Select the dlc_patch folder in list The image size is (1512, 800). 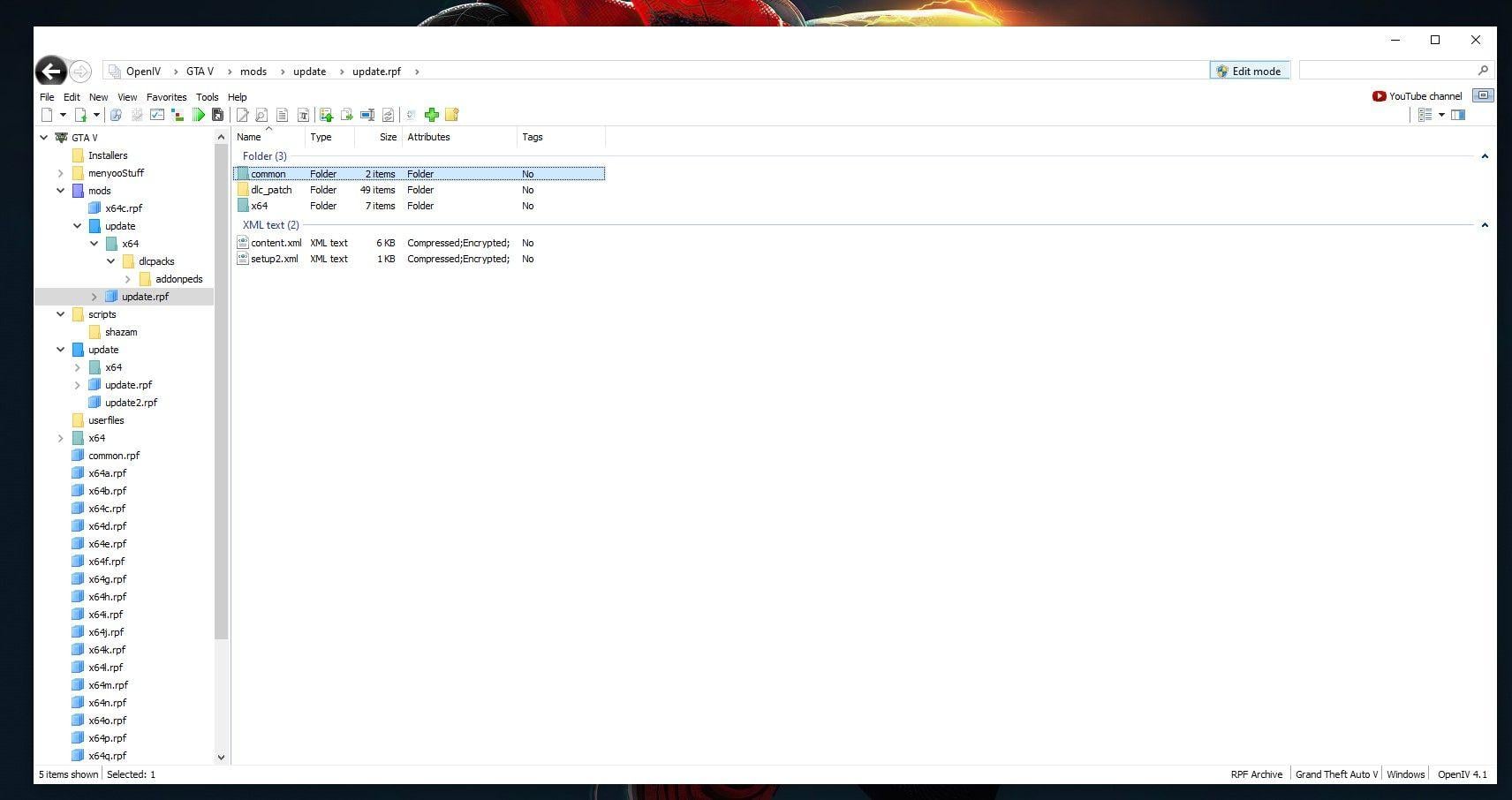(x=271, y=190)
